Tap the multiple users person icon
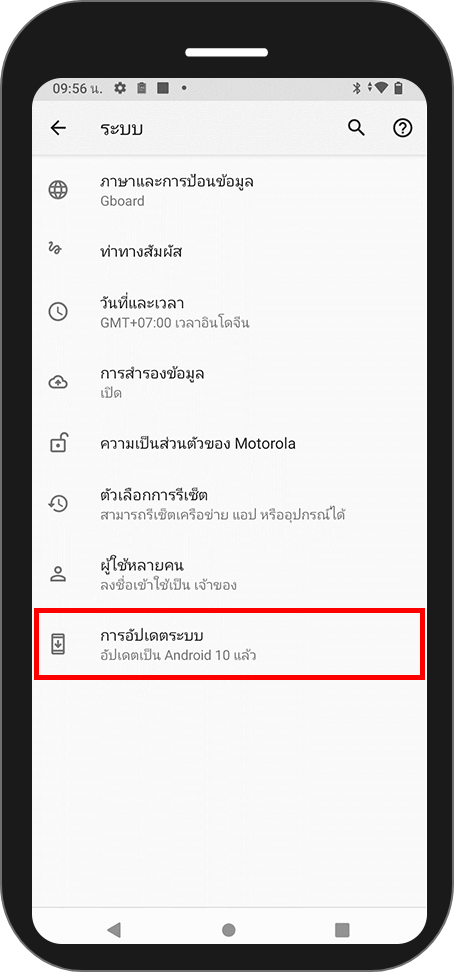Screen dimensions: 454x972 click(x=58, y=573)
